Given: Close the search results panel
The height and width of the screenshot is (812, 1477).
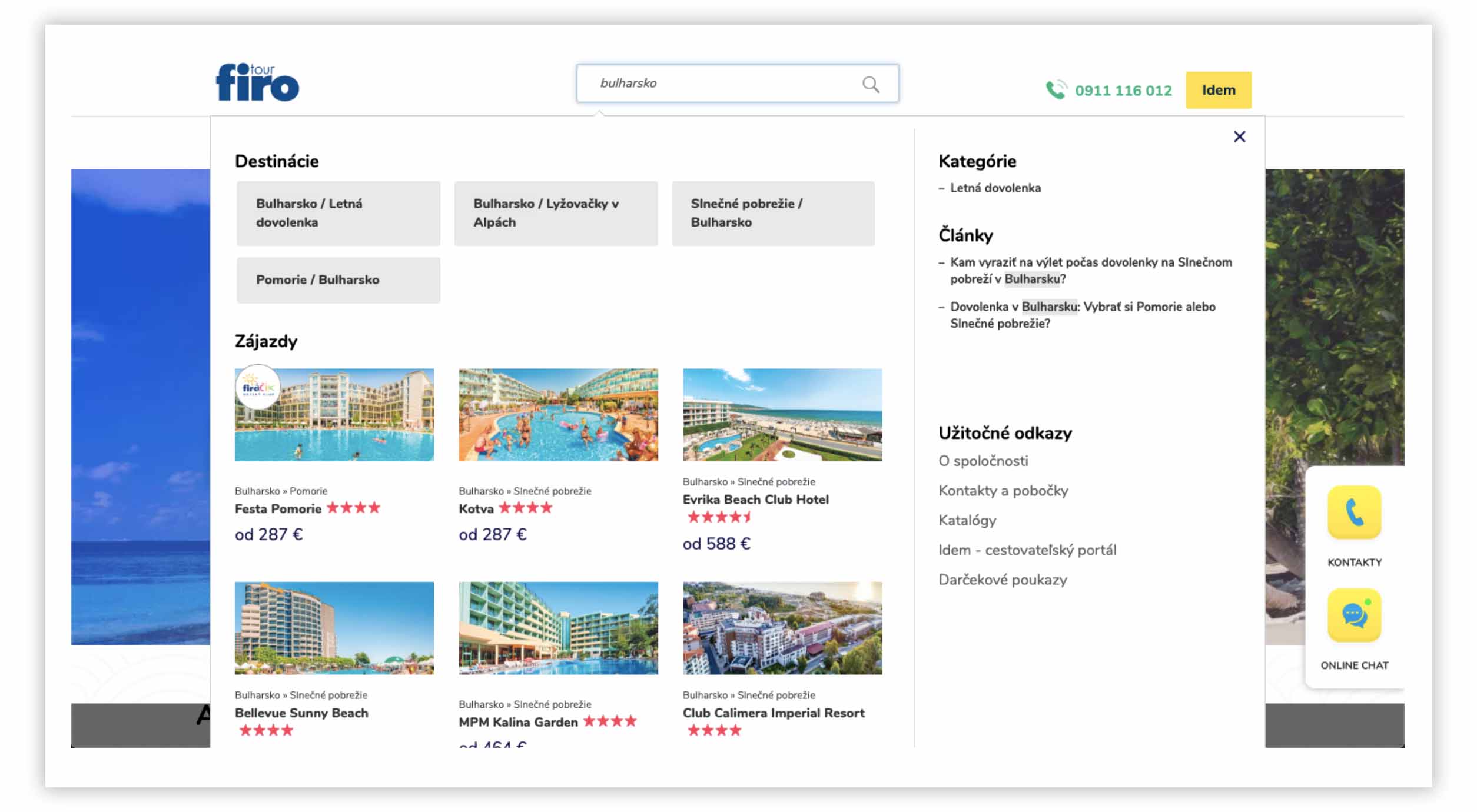Looking at the screenshot, I should (x=1239, y=137).
